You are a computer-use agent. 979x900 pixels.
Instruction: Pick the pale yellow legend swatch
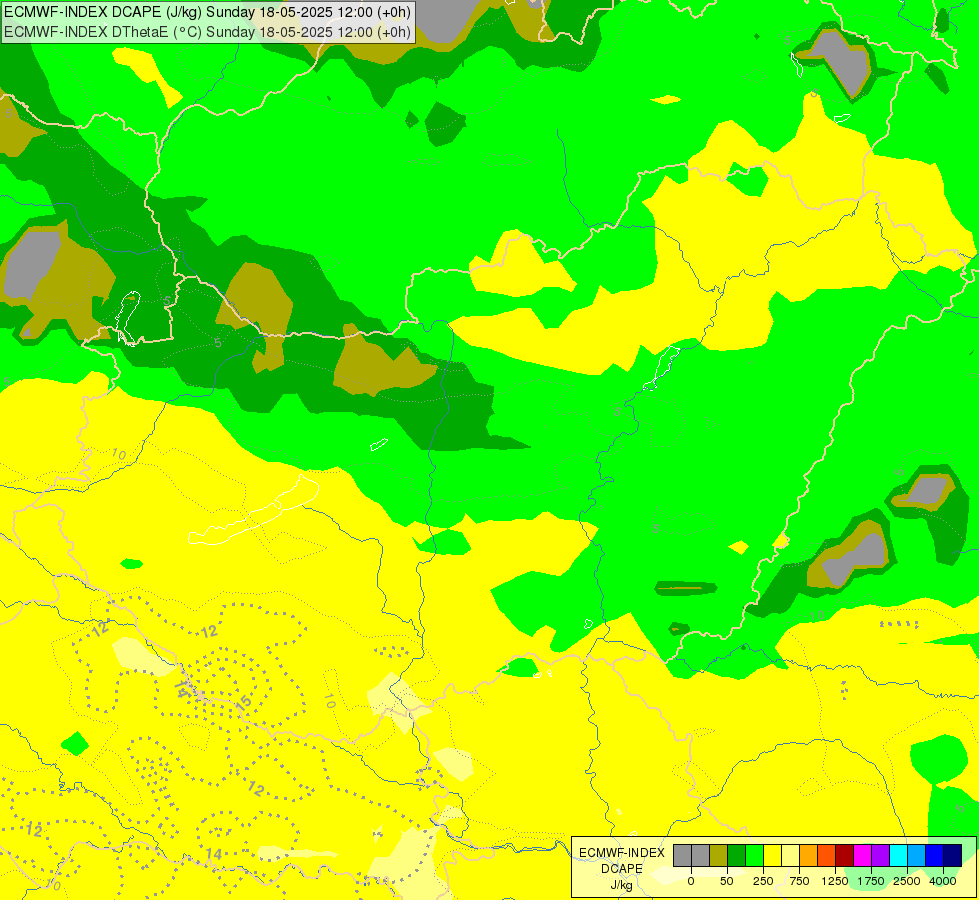click(790, 856)
